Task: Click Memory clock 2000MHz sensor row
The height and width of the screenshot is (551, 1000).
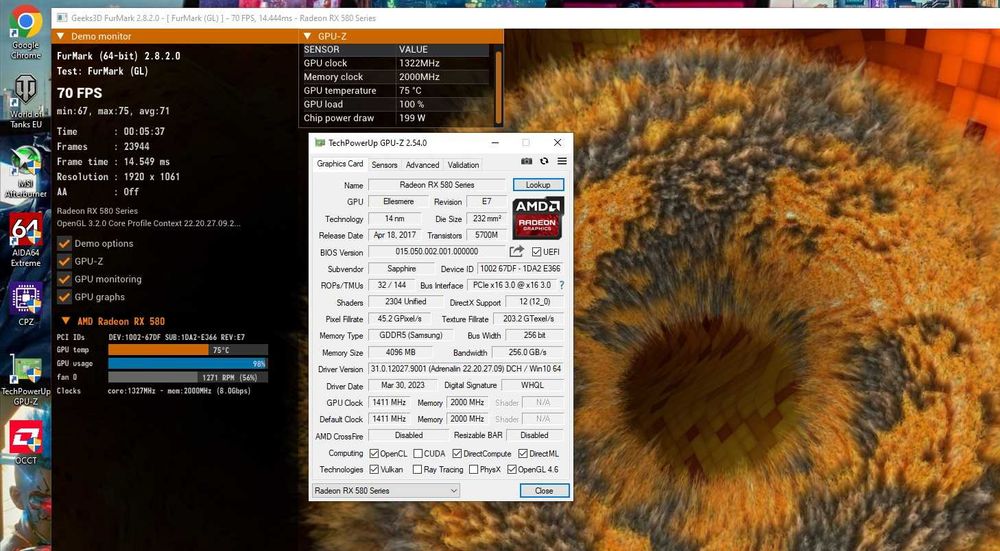Action: coord(396,77)
